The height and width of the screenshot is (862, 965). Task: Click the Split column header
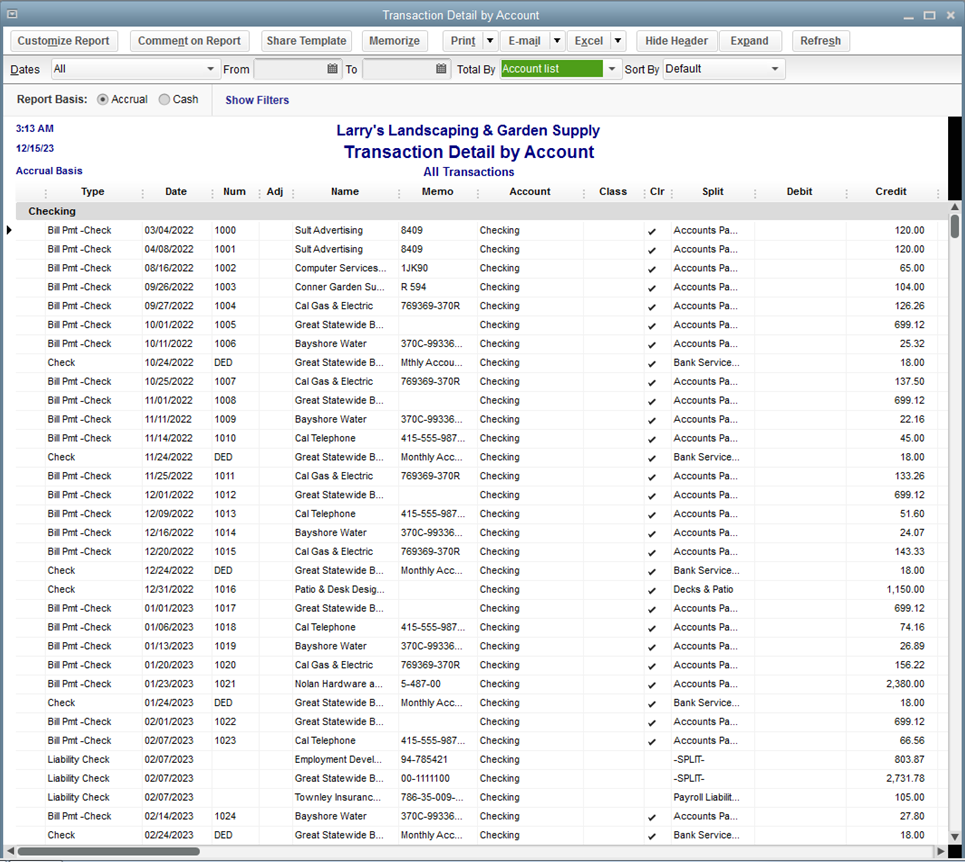pyautogui.click(x=713, y=191)
